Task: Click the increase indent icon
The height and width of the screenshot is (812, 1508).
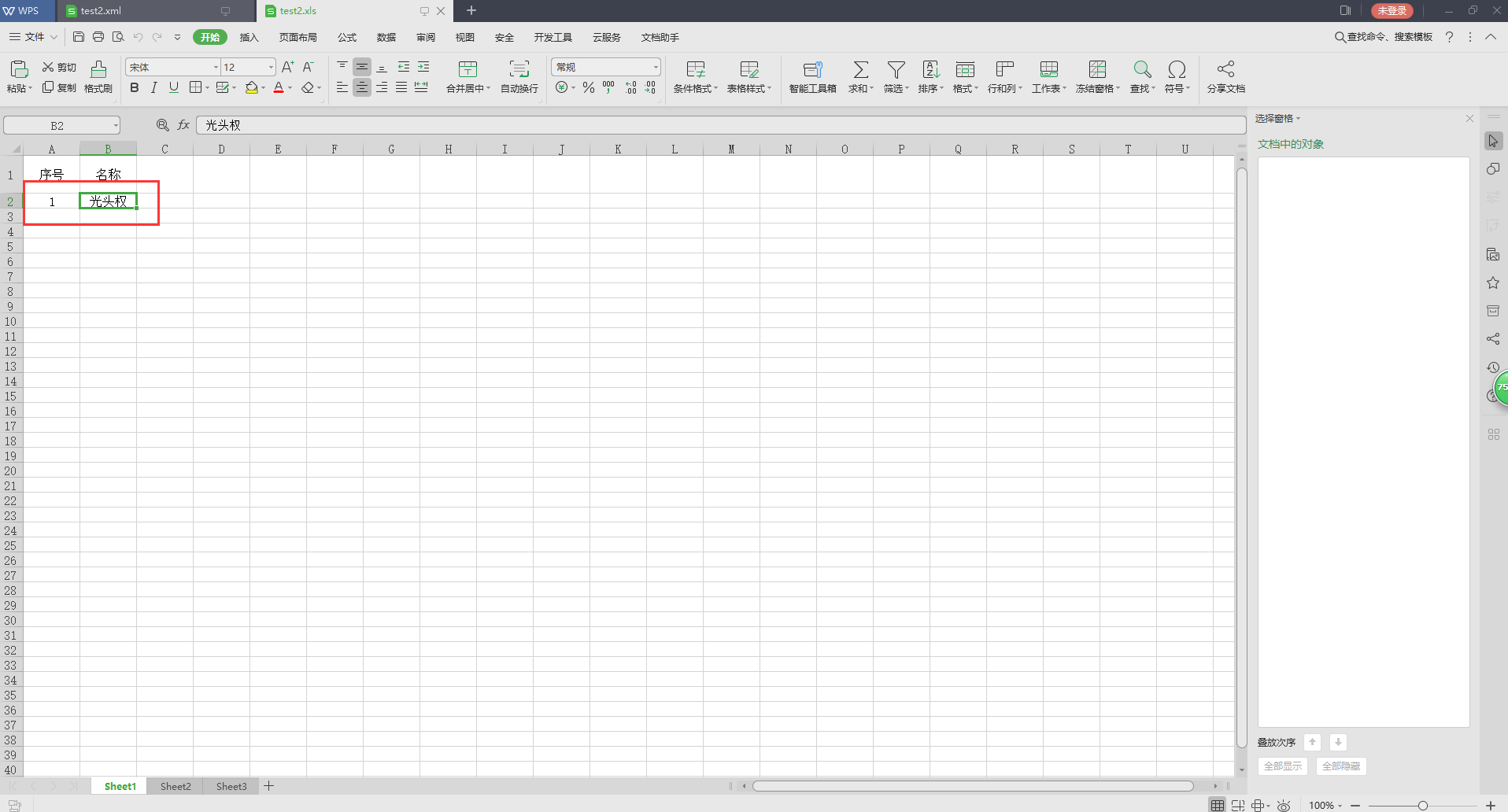Action: pos(423,67)
